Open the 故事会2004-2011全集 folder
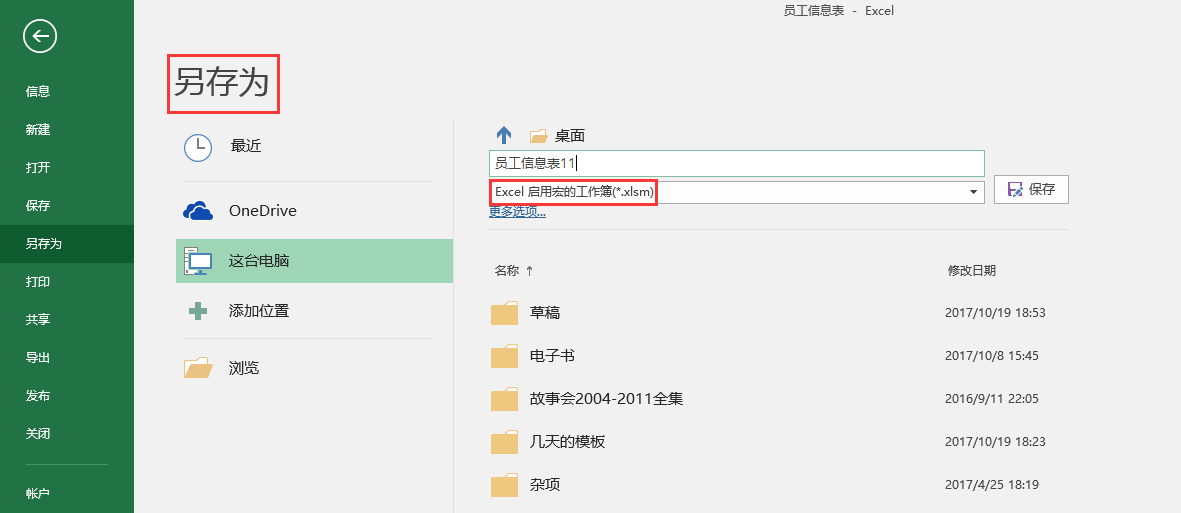 pyautogui.click(x=606, y=399)
